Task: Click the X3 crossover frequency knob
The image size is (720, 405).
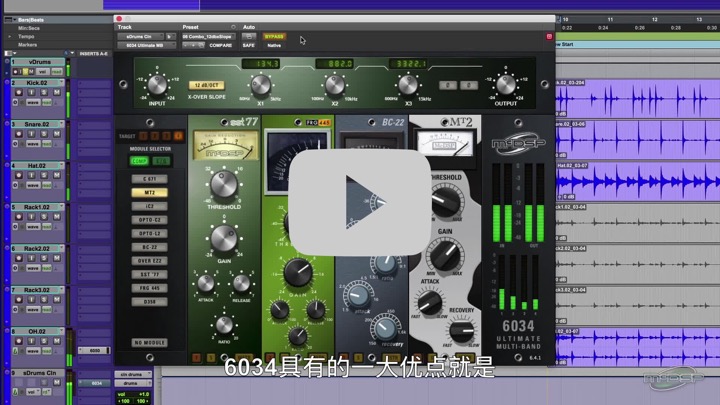Action: click(408, 85)
